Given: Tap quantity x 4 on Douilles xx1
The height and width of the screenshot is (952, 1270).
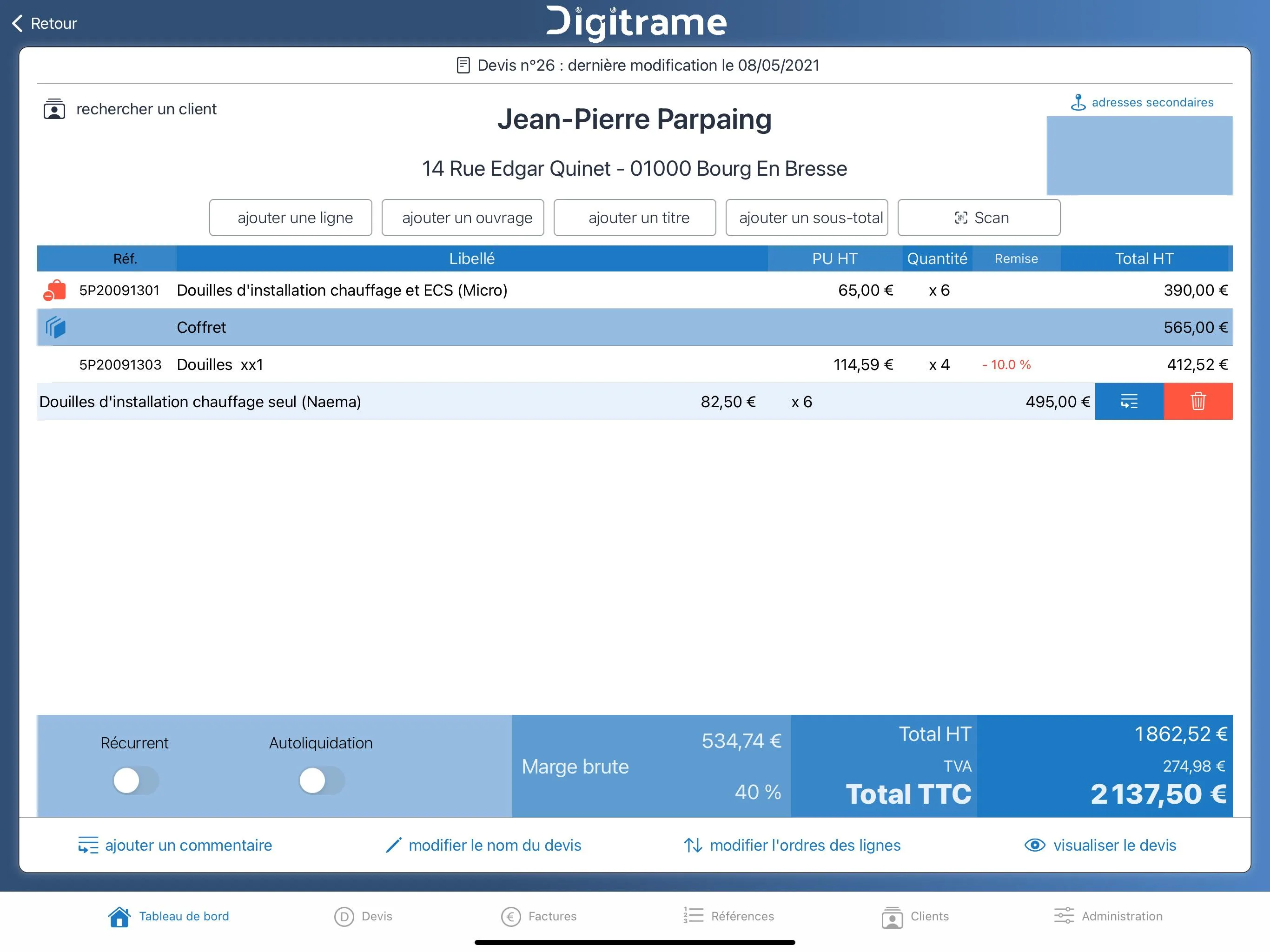Looking at the screenshot, I should (939, 364).
